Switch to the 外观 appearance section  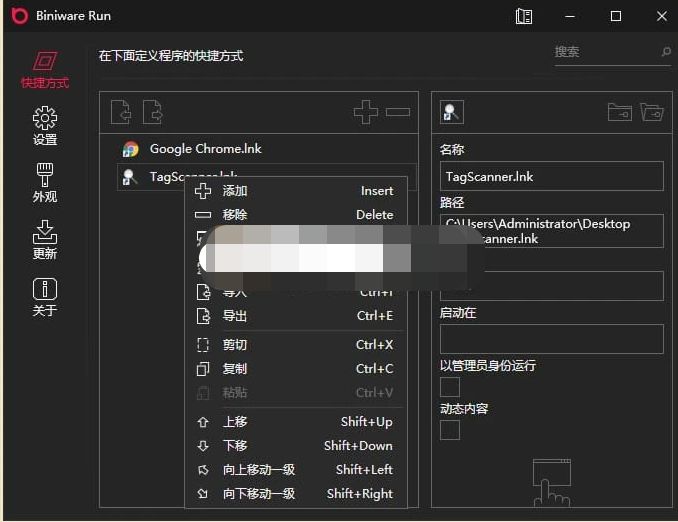(45, 183)
